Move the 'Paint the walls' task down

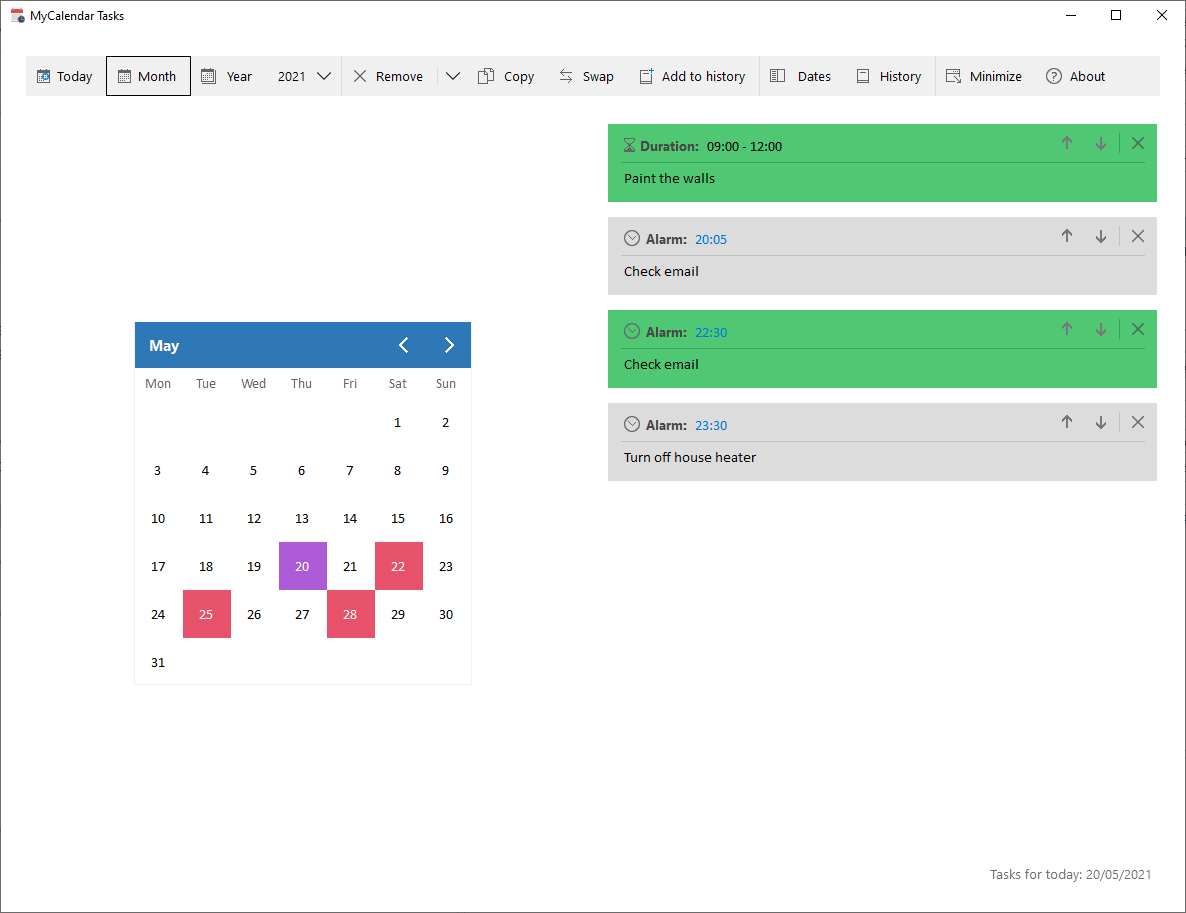click(x=1100, y=144)
